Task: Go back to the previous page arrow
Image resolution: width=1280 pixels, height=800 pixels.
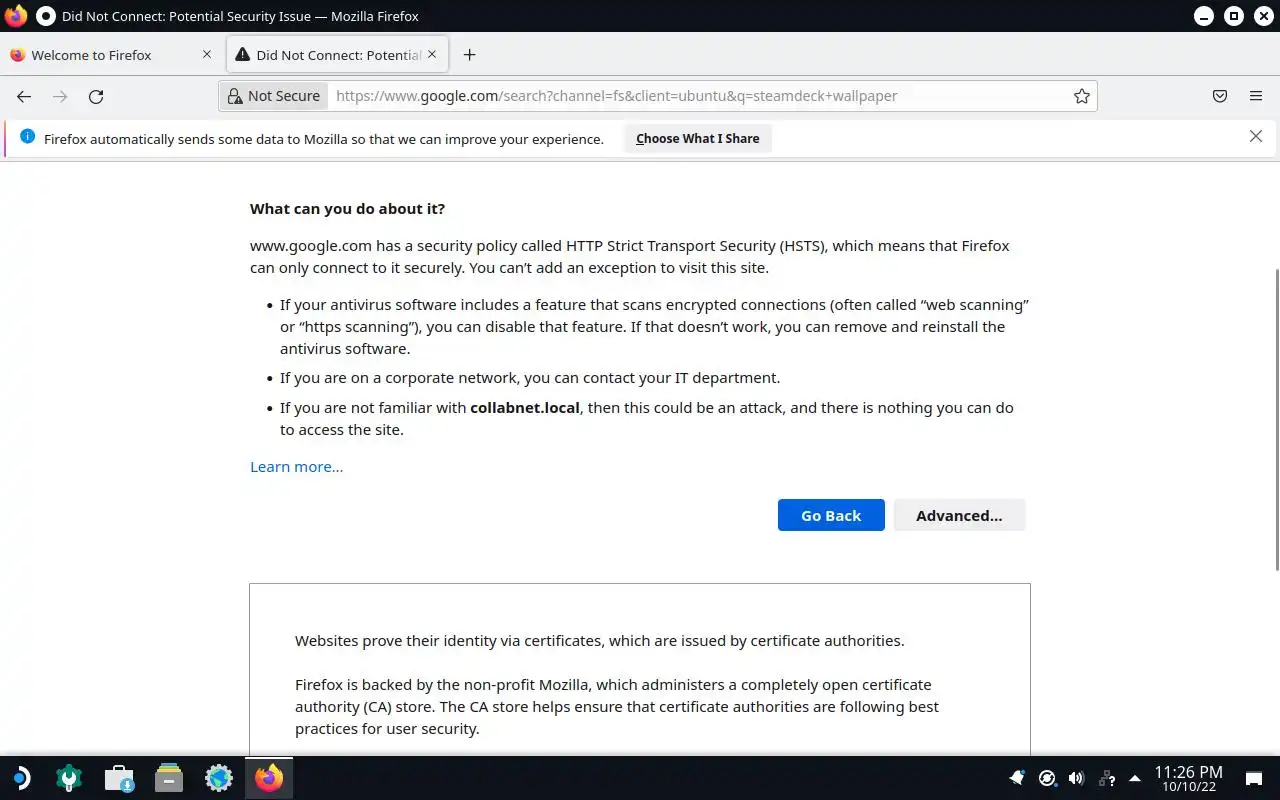Action: (x=24, y=96)
